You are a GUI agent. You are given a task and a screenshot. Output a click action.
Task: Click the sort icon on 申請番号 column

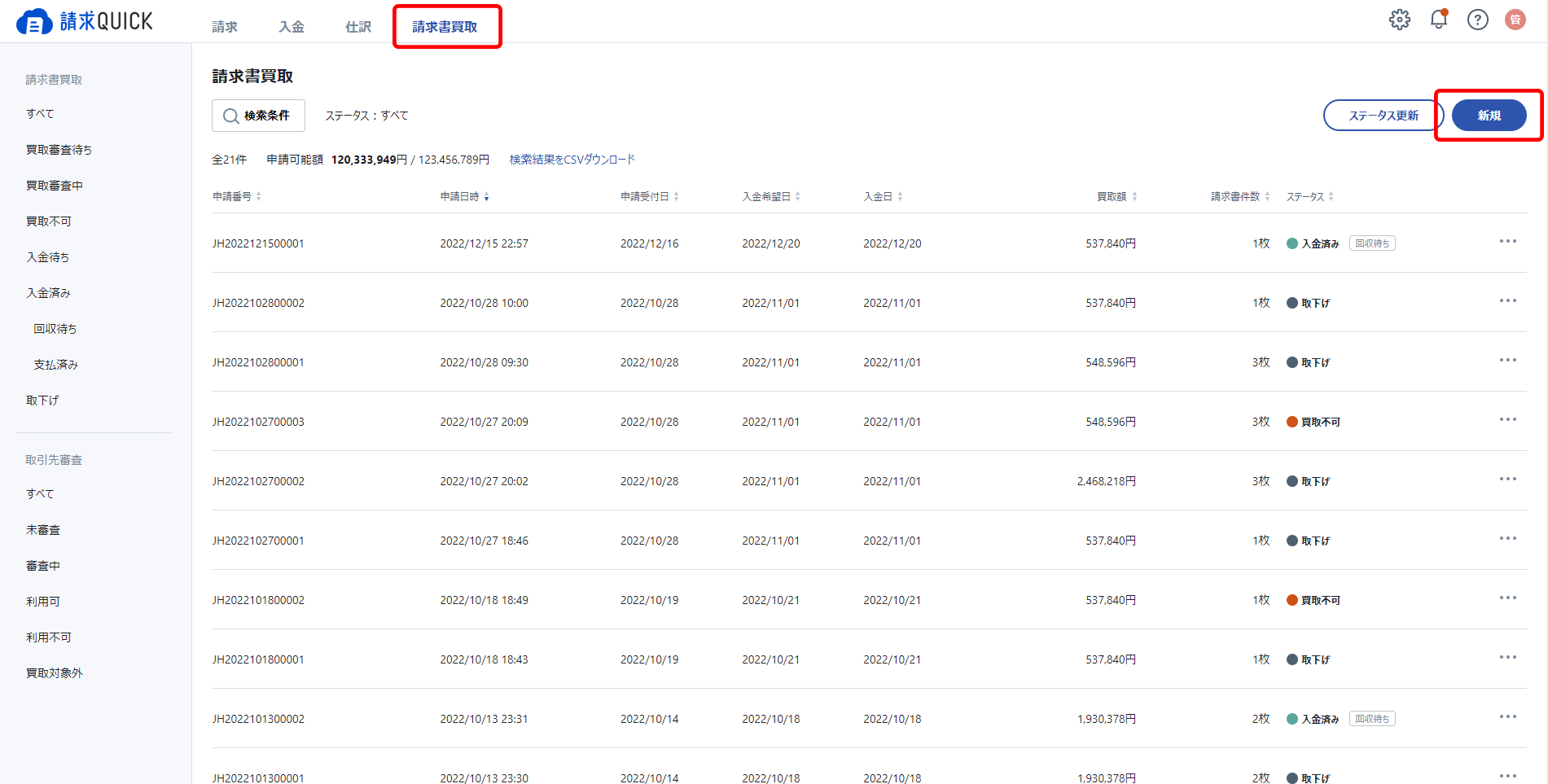tap(259, 195)
